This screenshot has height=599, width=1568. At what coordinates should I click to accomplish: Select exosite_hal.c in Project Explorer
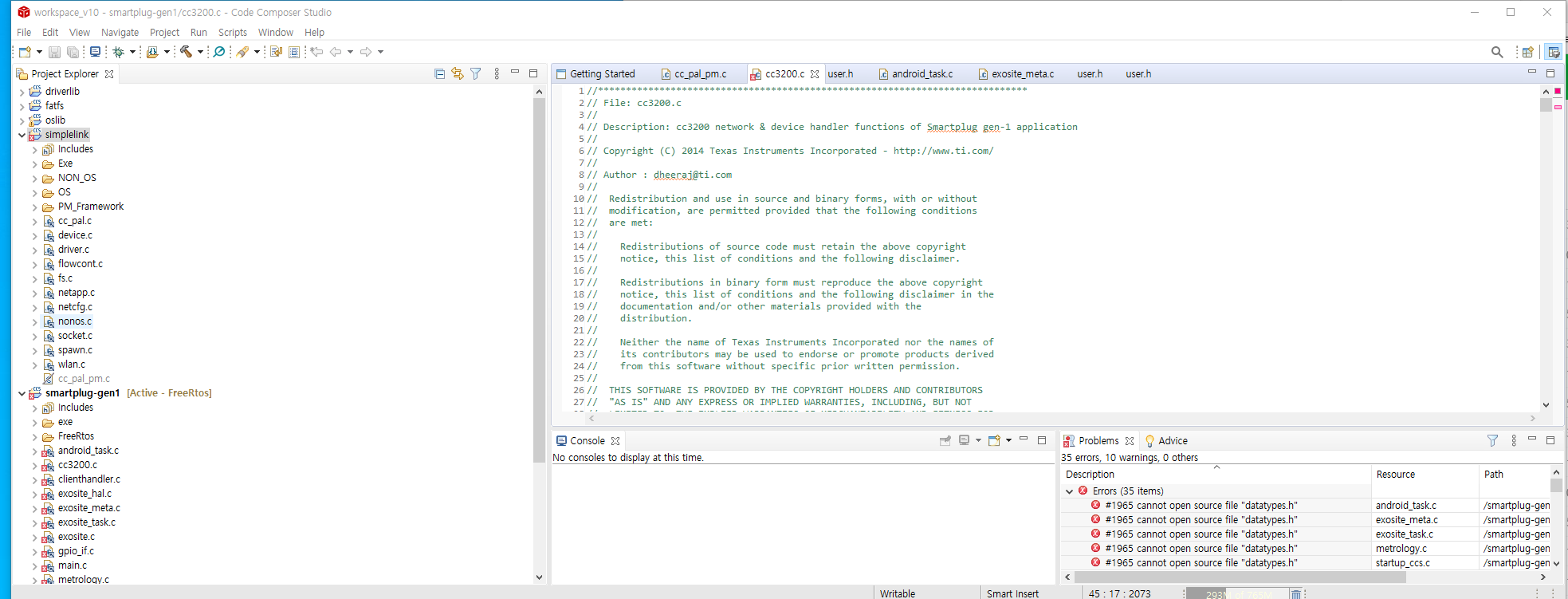tap(84, 494)
